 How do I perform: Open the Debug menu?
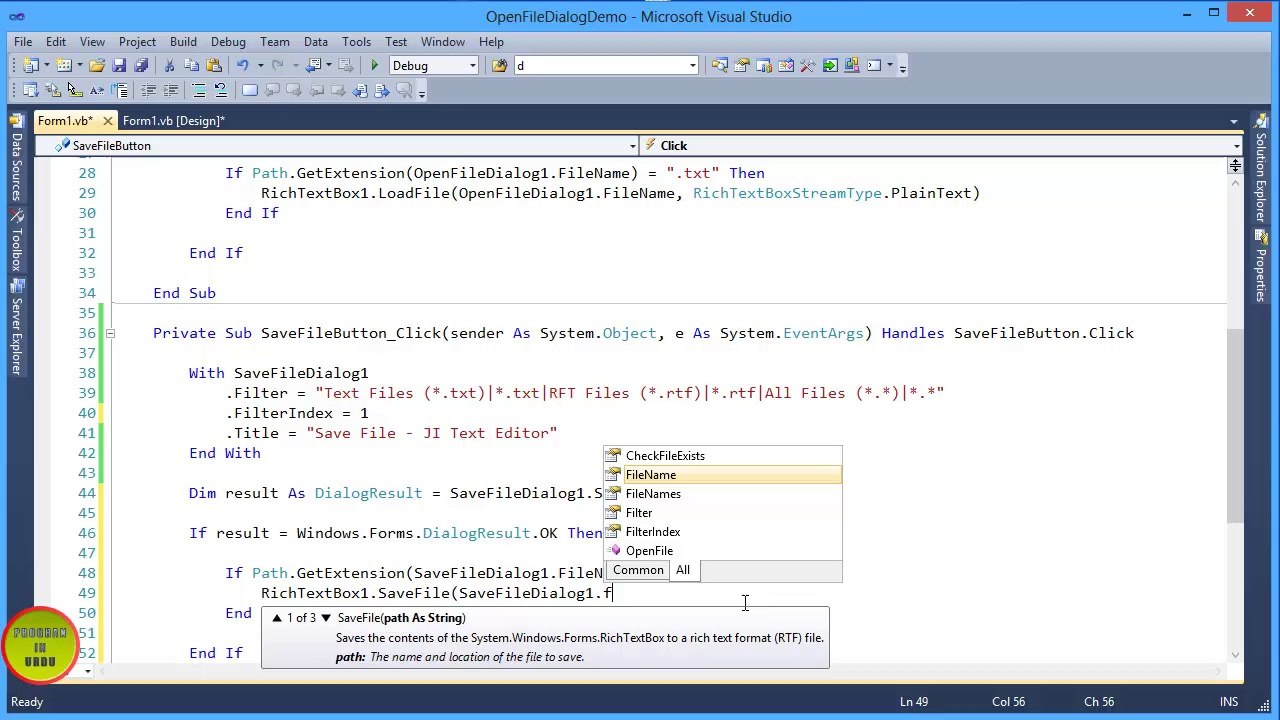tap(228, 42)
